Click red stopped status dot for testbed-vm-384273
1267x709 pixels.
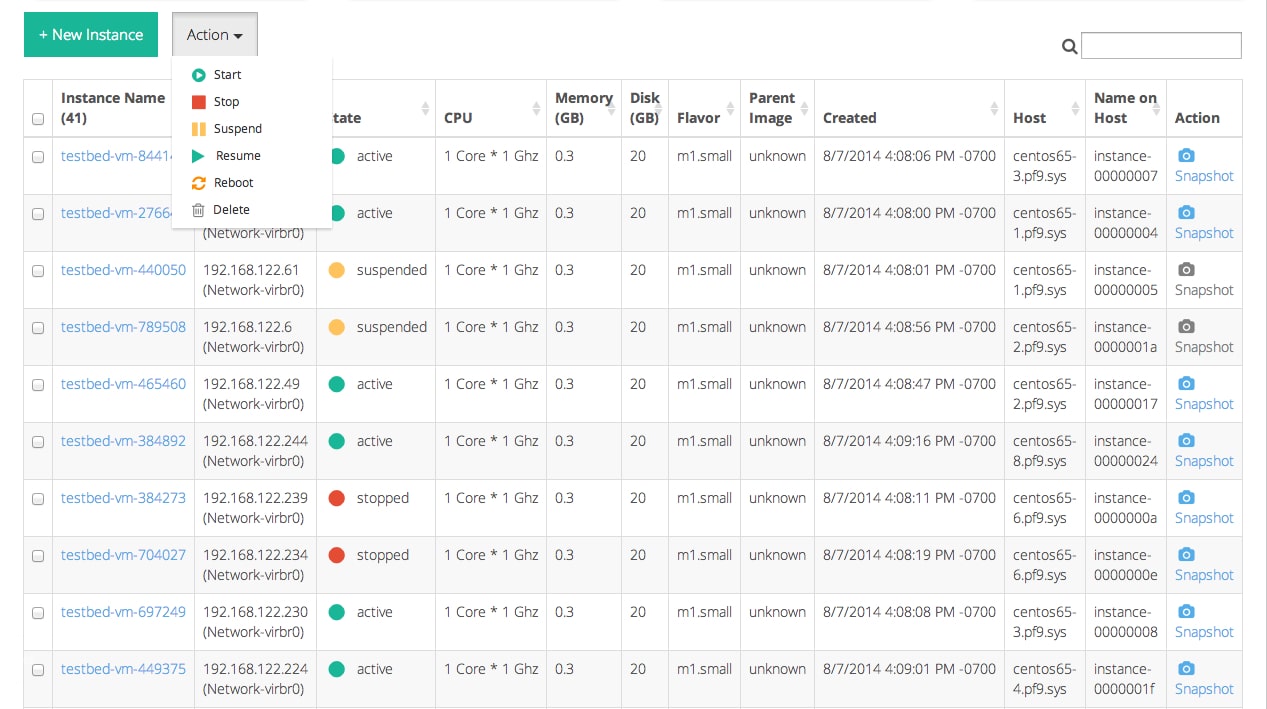pyautogui.click(x=337, y=498)
